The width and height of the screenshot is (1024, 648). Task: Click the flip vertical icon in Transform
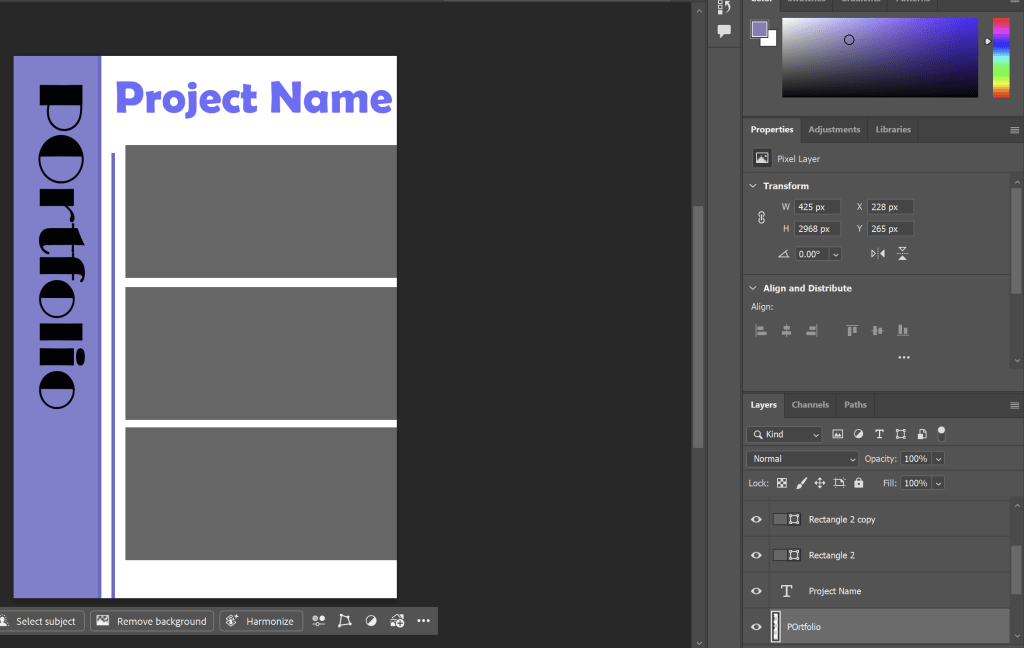tap(902, 254)
